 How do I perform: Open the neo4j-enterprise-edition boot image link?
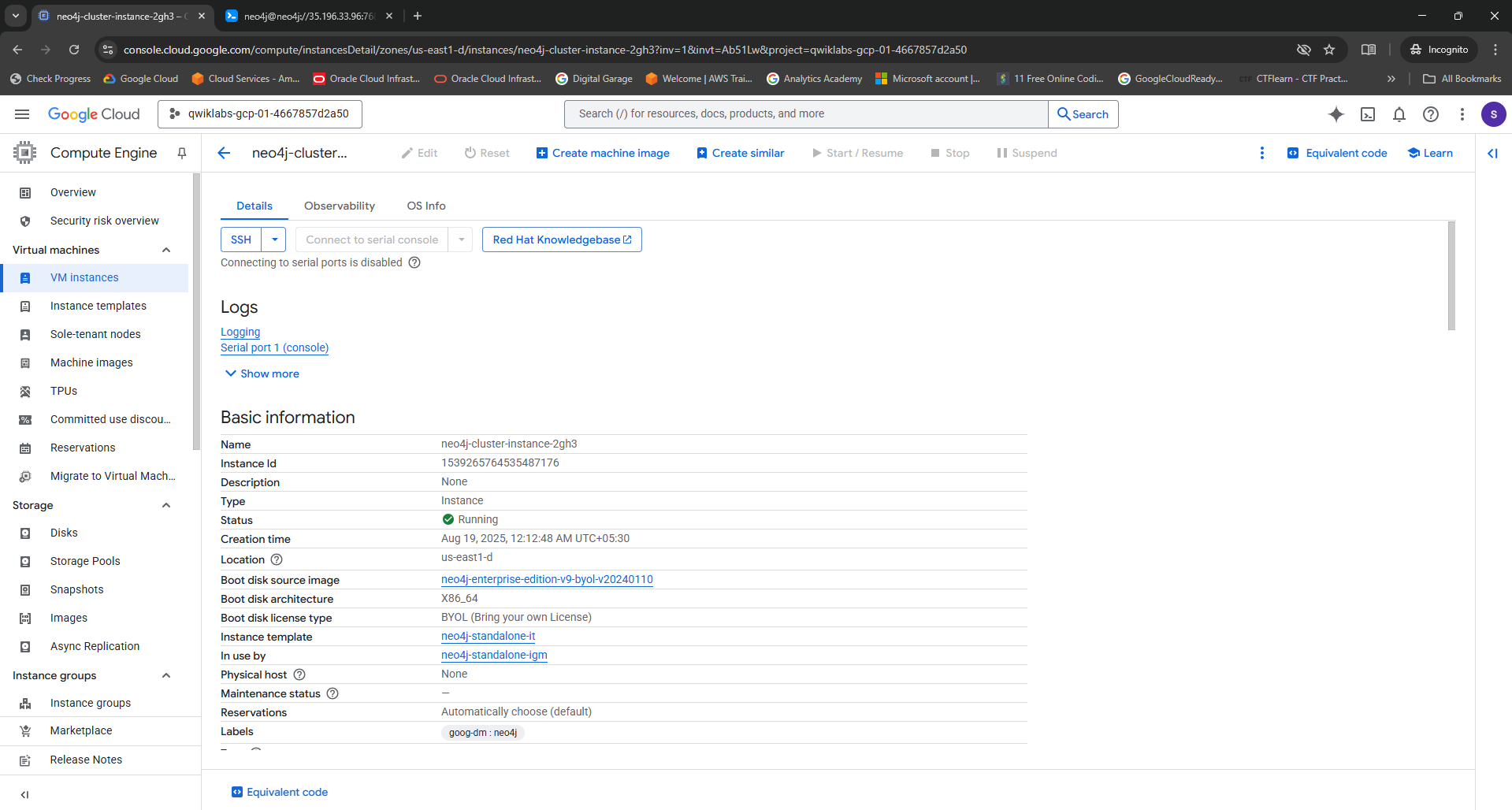(547, 579)
